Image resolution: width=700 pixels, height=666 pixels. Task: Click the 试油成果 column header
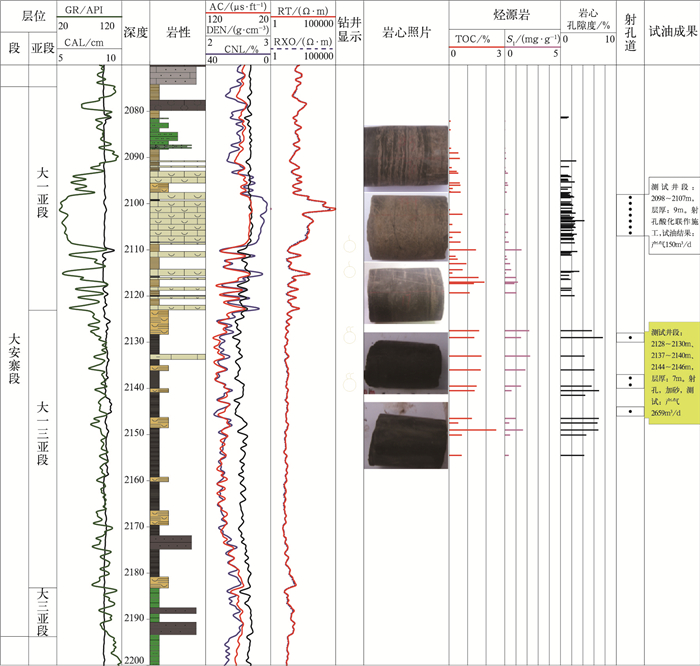coord(672,32)
